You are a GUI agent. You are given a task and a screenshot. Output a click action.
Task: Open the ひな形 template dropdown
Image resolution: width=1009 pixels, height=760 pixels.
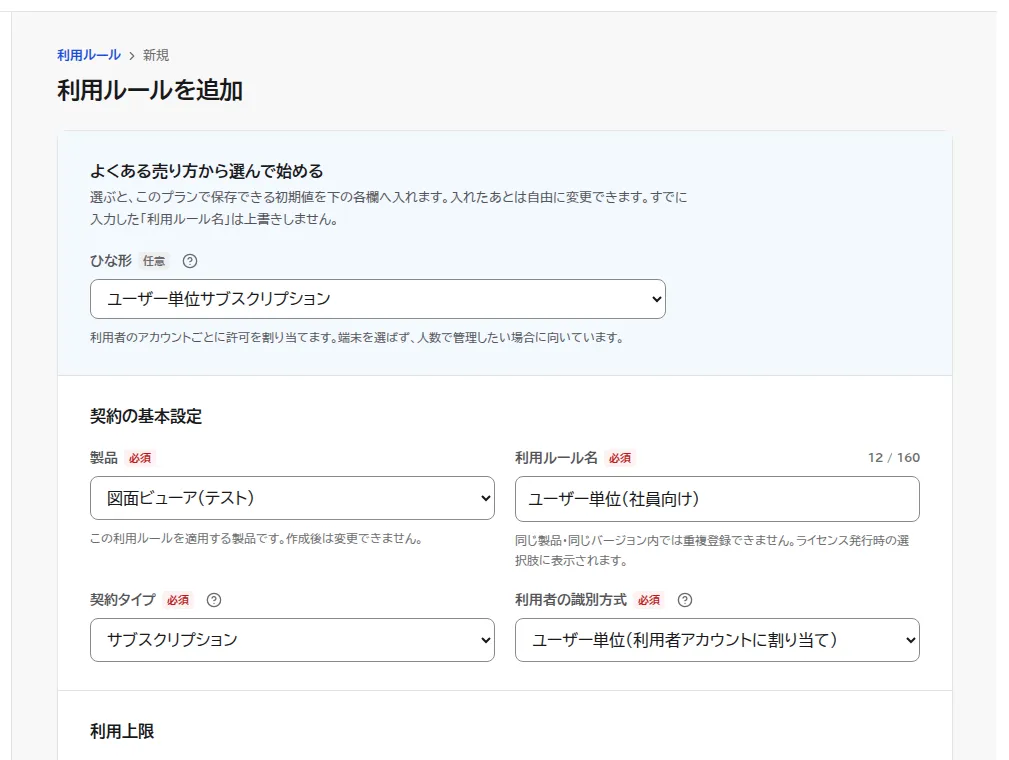[x=378, y=299]
